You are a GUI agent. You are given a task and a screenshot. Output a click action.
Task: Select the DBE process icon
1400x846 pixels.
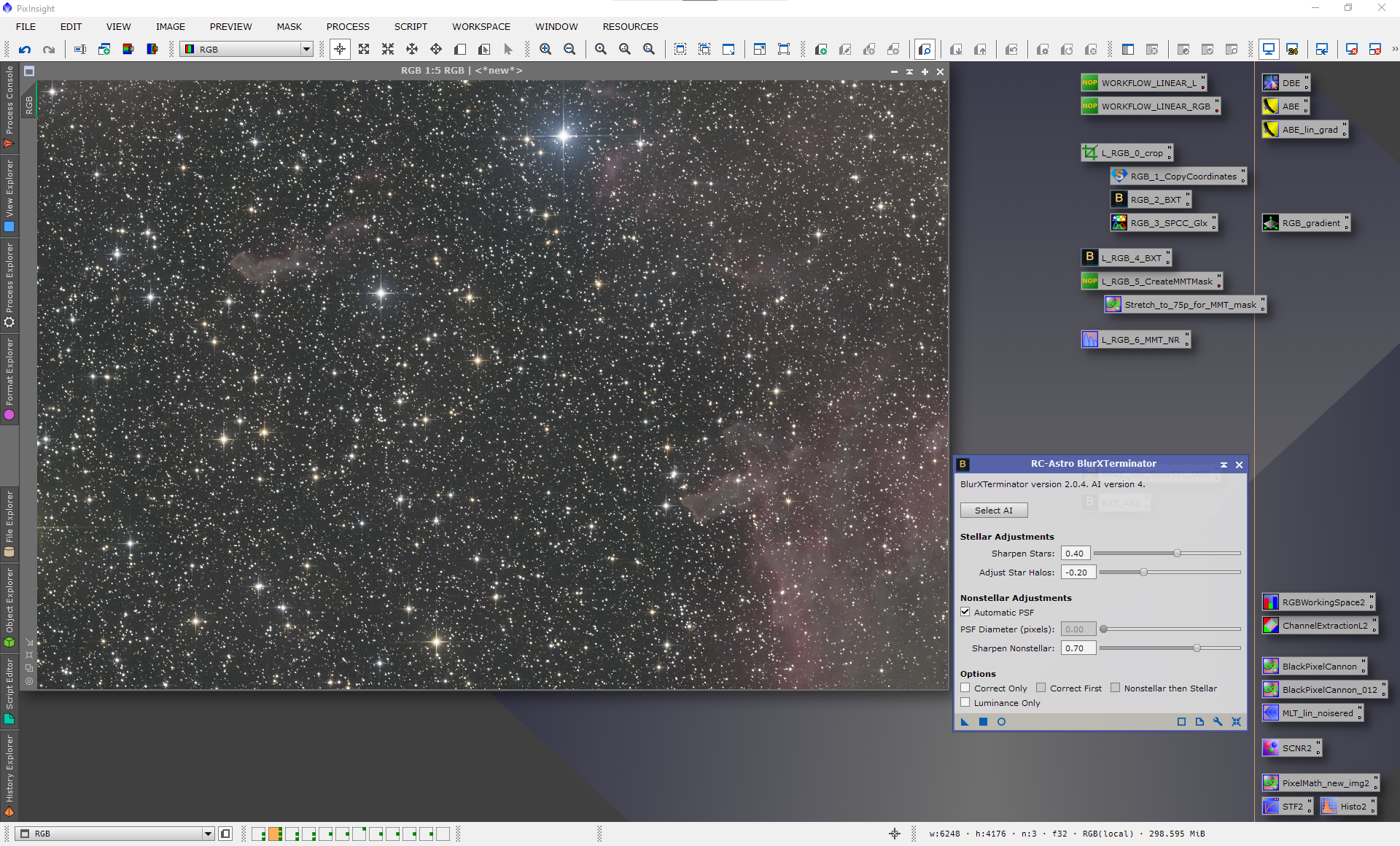(x=1286, y=83)
